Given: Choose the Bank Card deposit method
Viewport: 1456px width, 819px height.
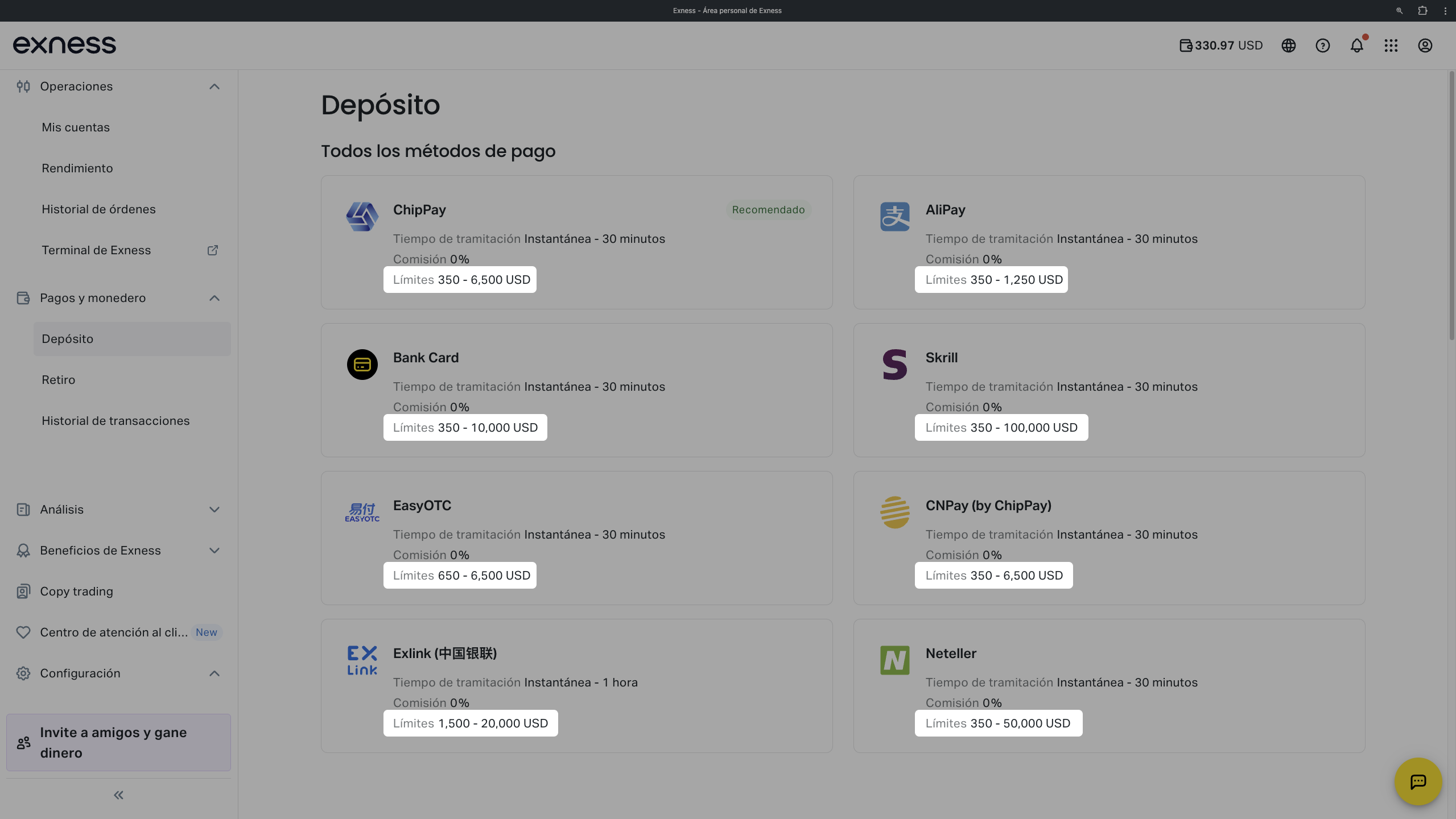Looking at the screenshot, I should click(576, 390).
